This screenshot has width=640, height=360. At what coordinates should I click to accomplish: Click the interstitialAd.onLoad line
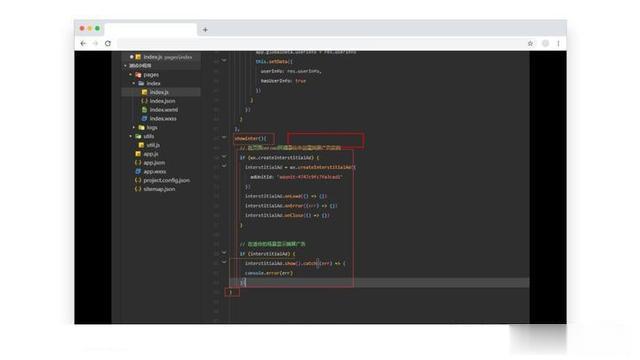click(286, 196)
